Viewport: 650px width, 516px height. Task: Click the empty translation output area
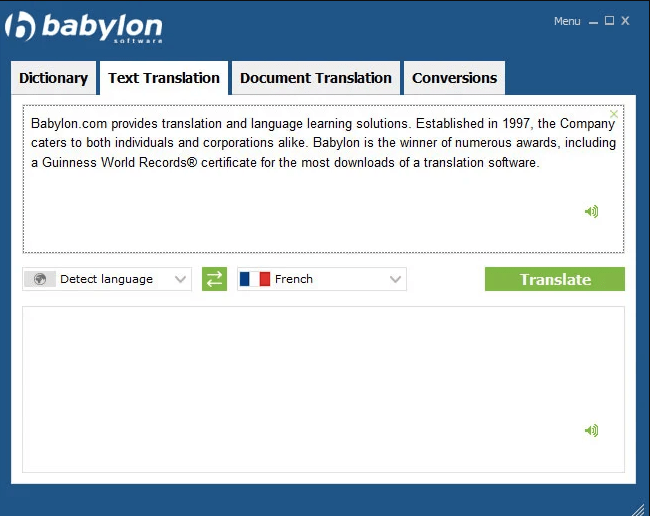click(x=323, y=389)
